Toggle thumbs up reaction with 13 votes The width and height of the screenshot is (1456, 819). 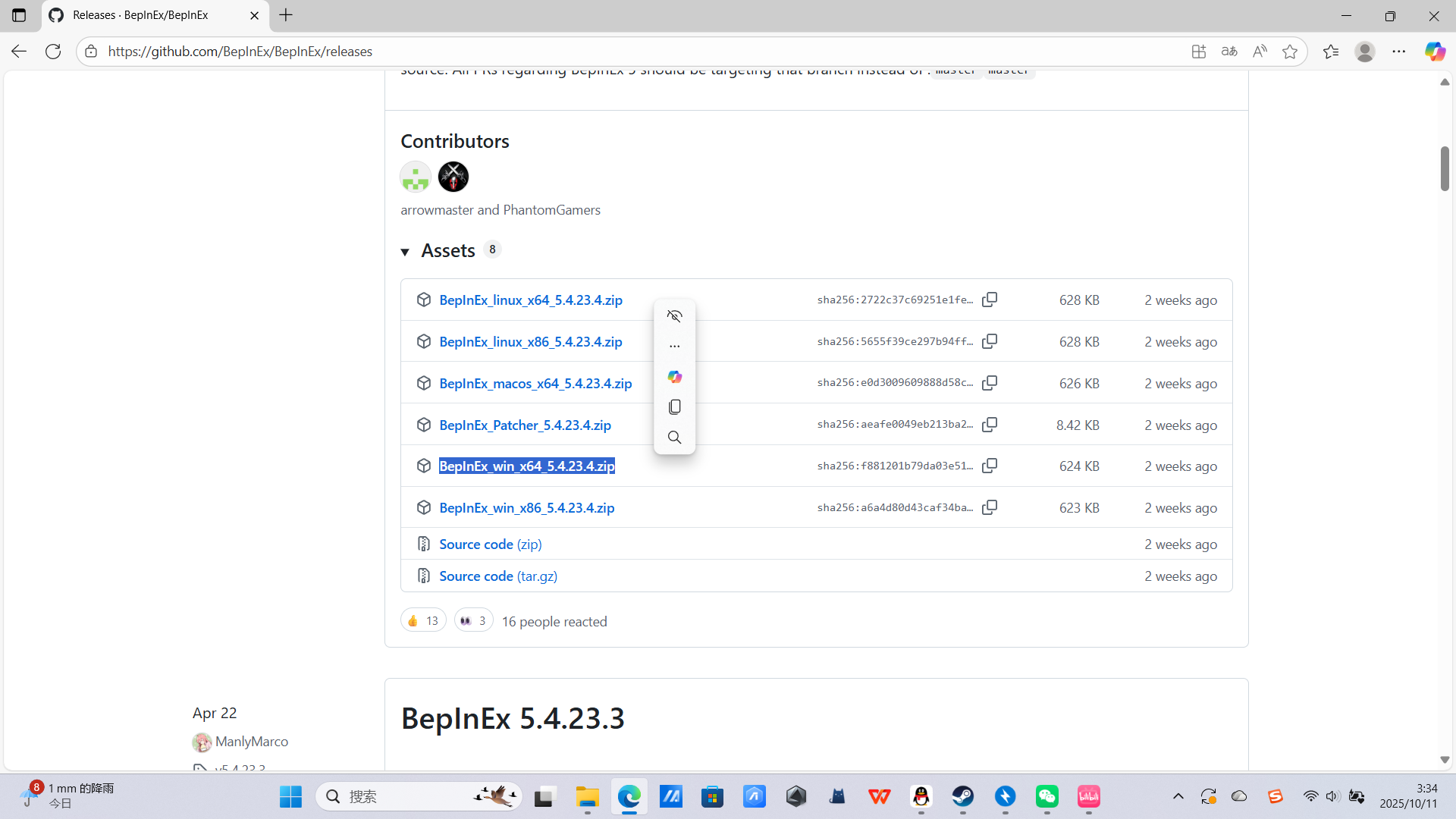423,620
